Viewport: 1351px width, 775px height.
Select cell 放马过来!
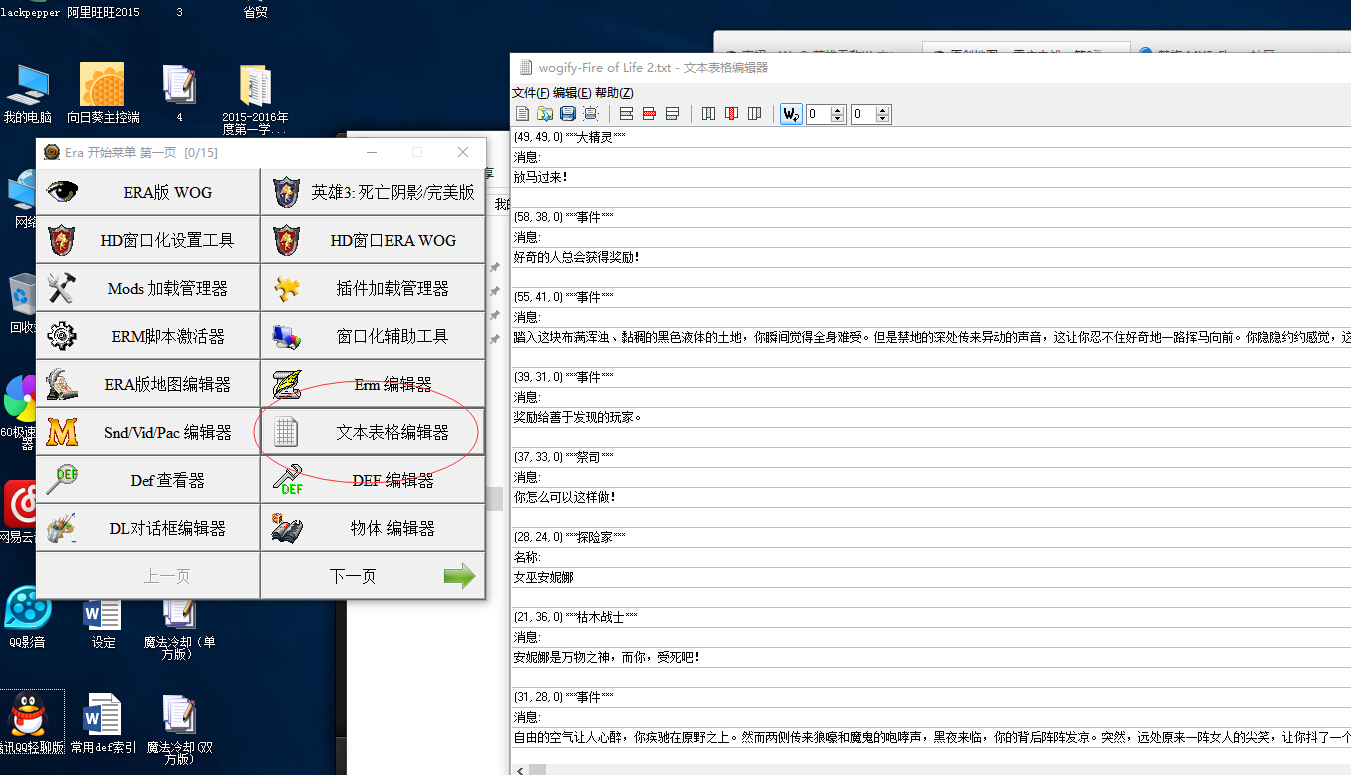coord(931,177)
